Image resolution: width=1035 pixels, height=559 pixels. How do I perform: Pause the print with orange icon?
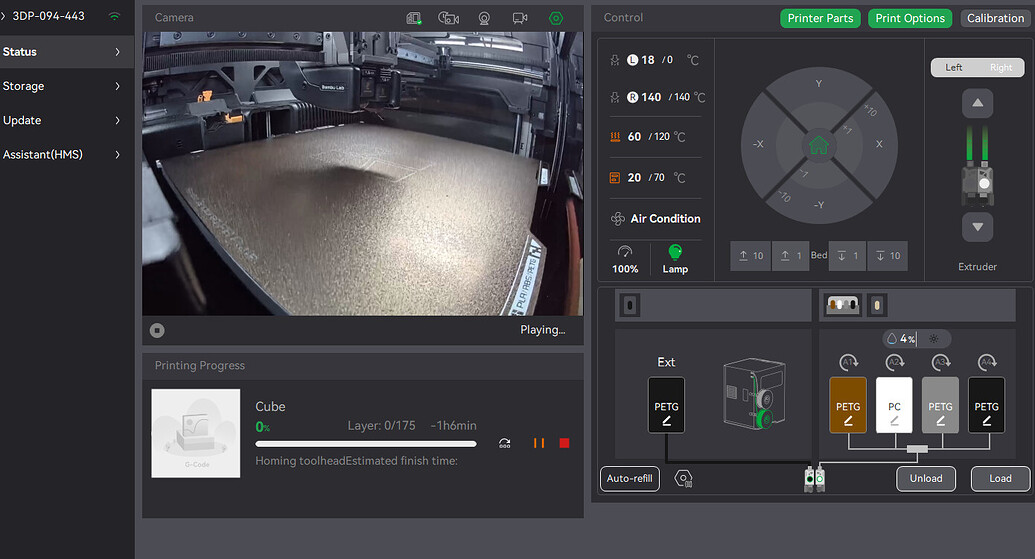coord(539,444)
